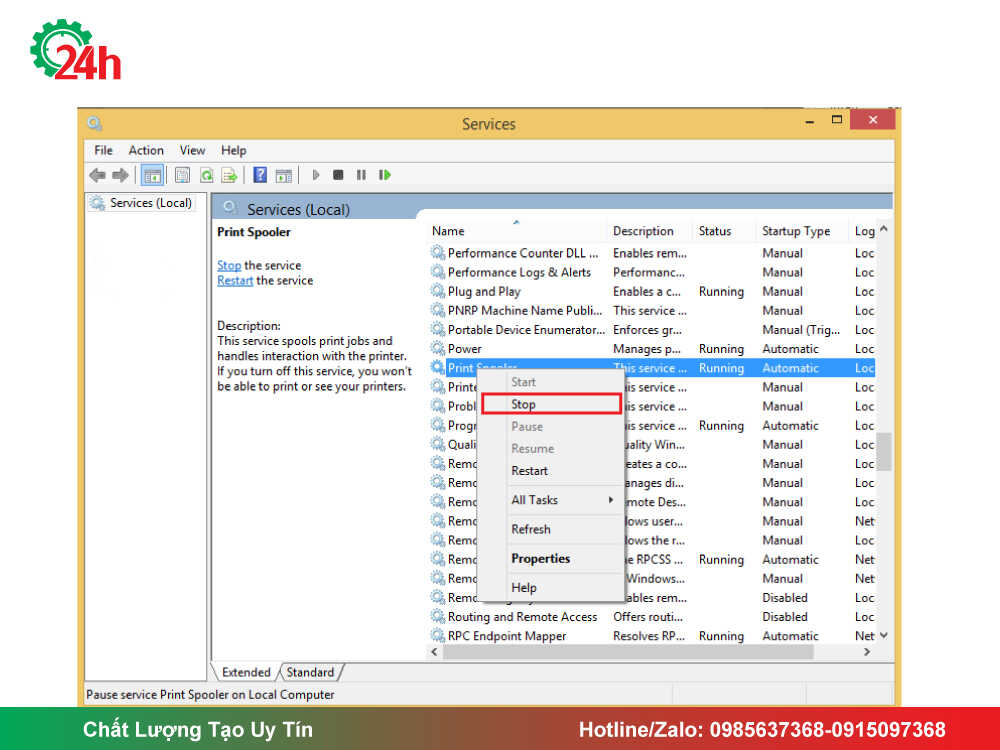The height and width of the screenshot is (750, 1000).
Task: Open the blue Help question-mark toolbar icon
Action: tap(260, 175)
